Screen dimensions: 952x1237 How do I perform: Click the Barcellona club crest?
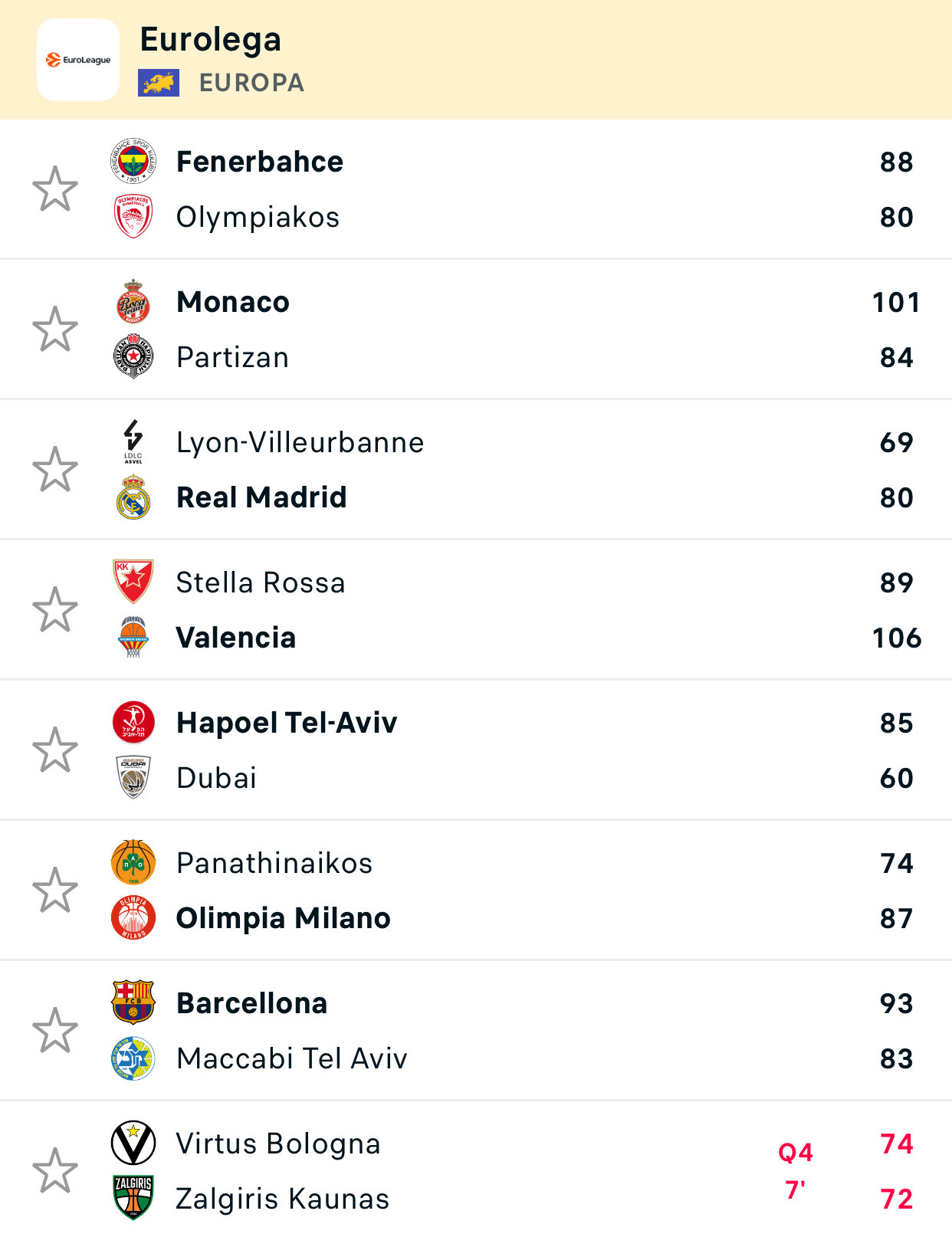coord(133,1002)
